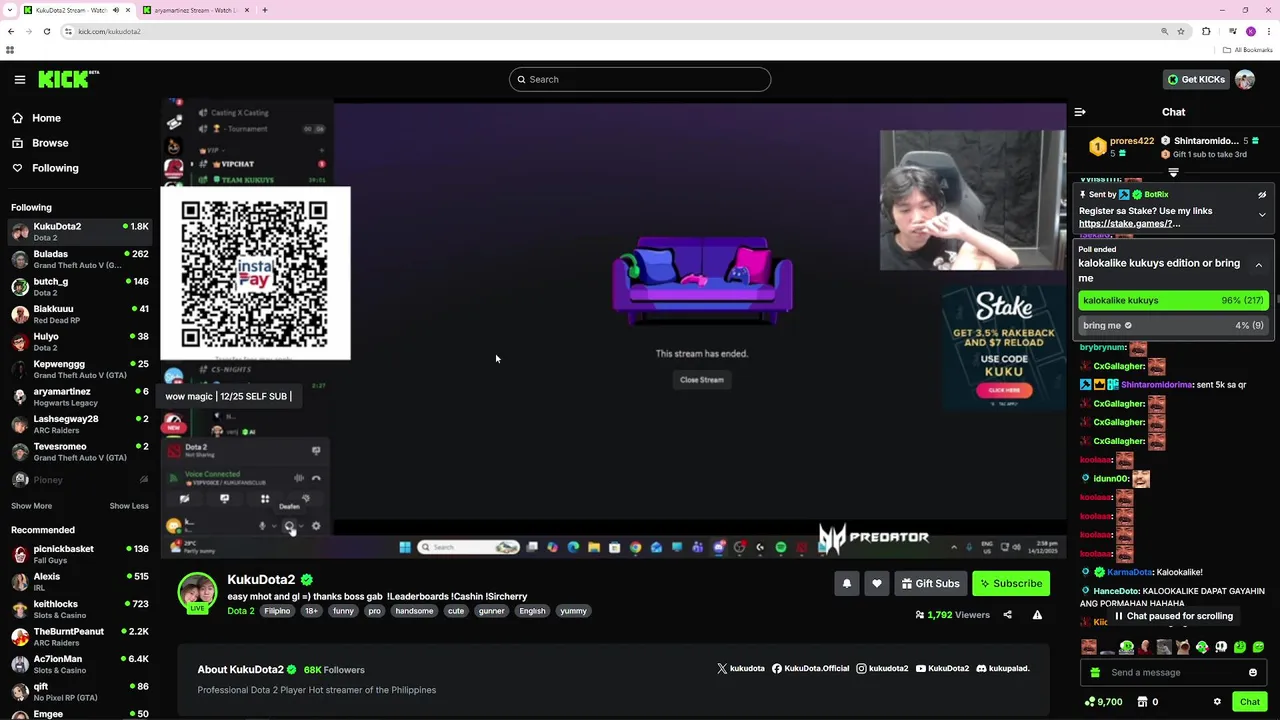Open picnickbasket recommended channel
The height and width of the screenshot is (720, 1280).
(x=79, y=554)
